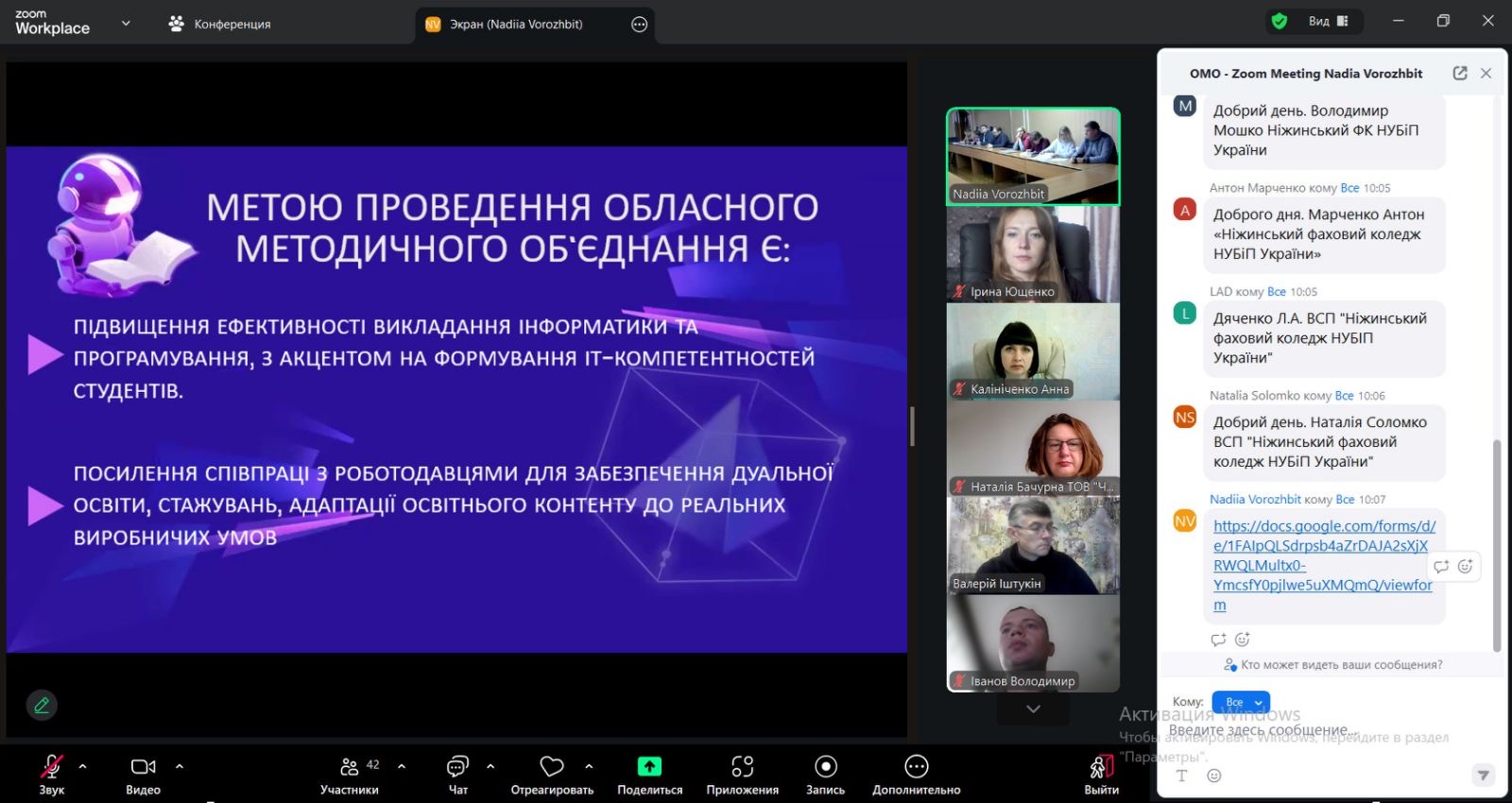Click the Чат chat icon
1512x803 pixels.
(457, 766)
